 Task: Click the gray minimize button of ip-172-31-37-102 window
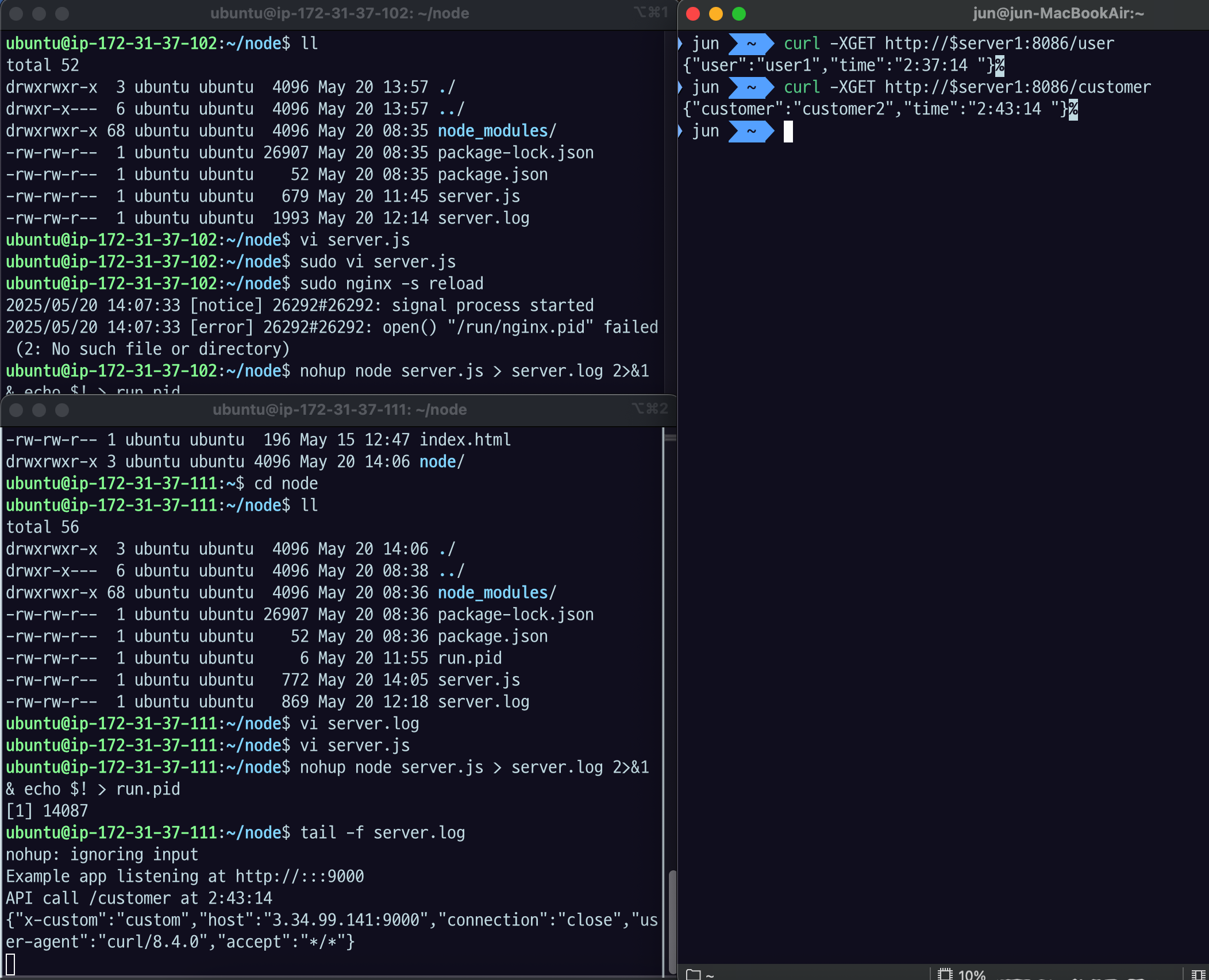pos(39,14)
